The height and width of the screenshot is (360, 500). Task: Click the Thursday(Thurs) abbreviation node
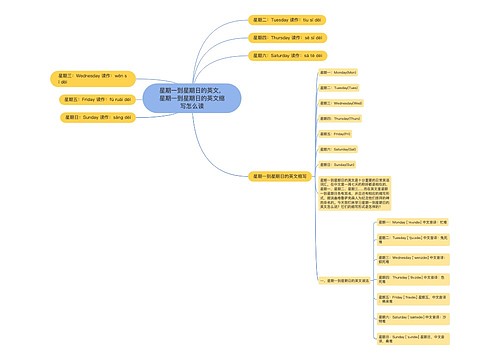tap(340, 118)
